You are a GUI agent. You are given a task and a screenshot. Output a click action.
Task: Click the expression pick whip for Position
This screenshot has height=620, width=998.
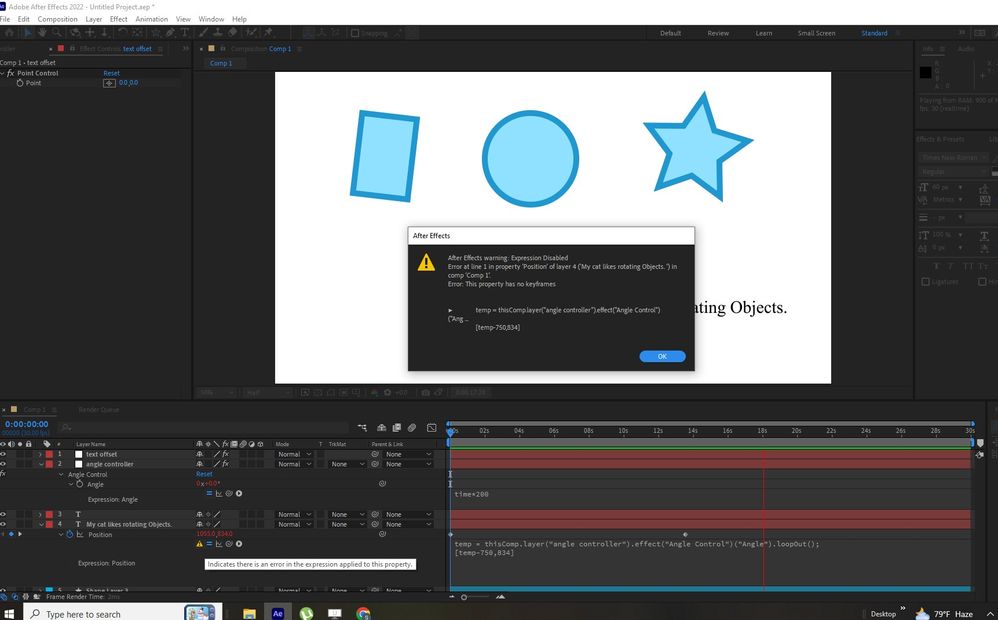229,544
